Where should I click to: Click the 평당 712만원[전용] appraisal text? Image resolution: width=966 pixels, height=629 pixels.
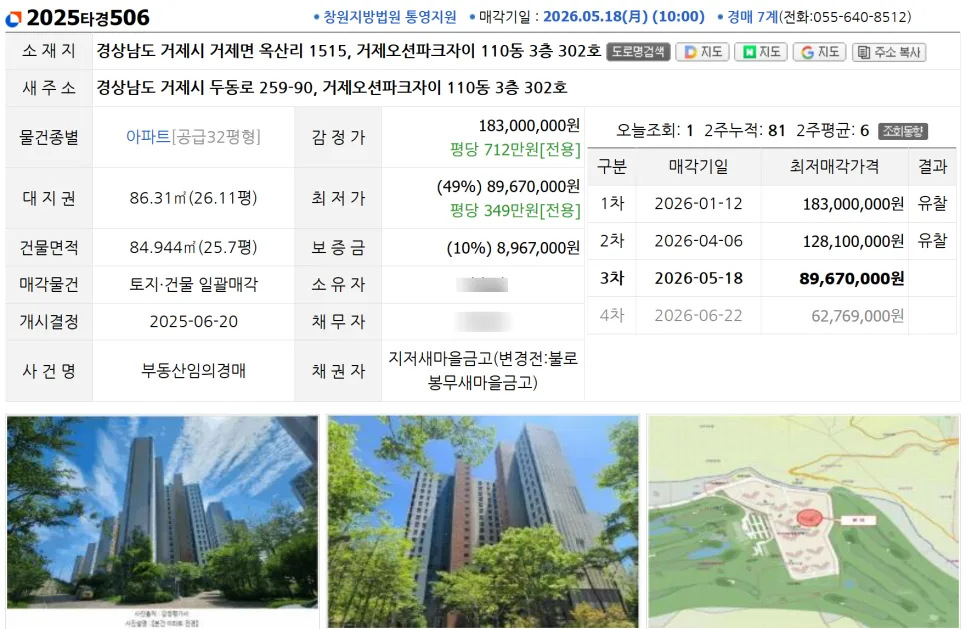pos(515,150)
